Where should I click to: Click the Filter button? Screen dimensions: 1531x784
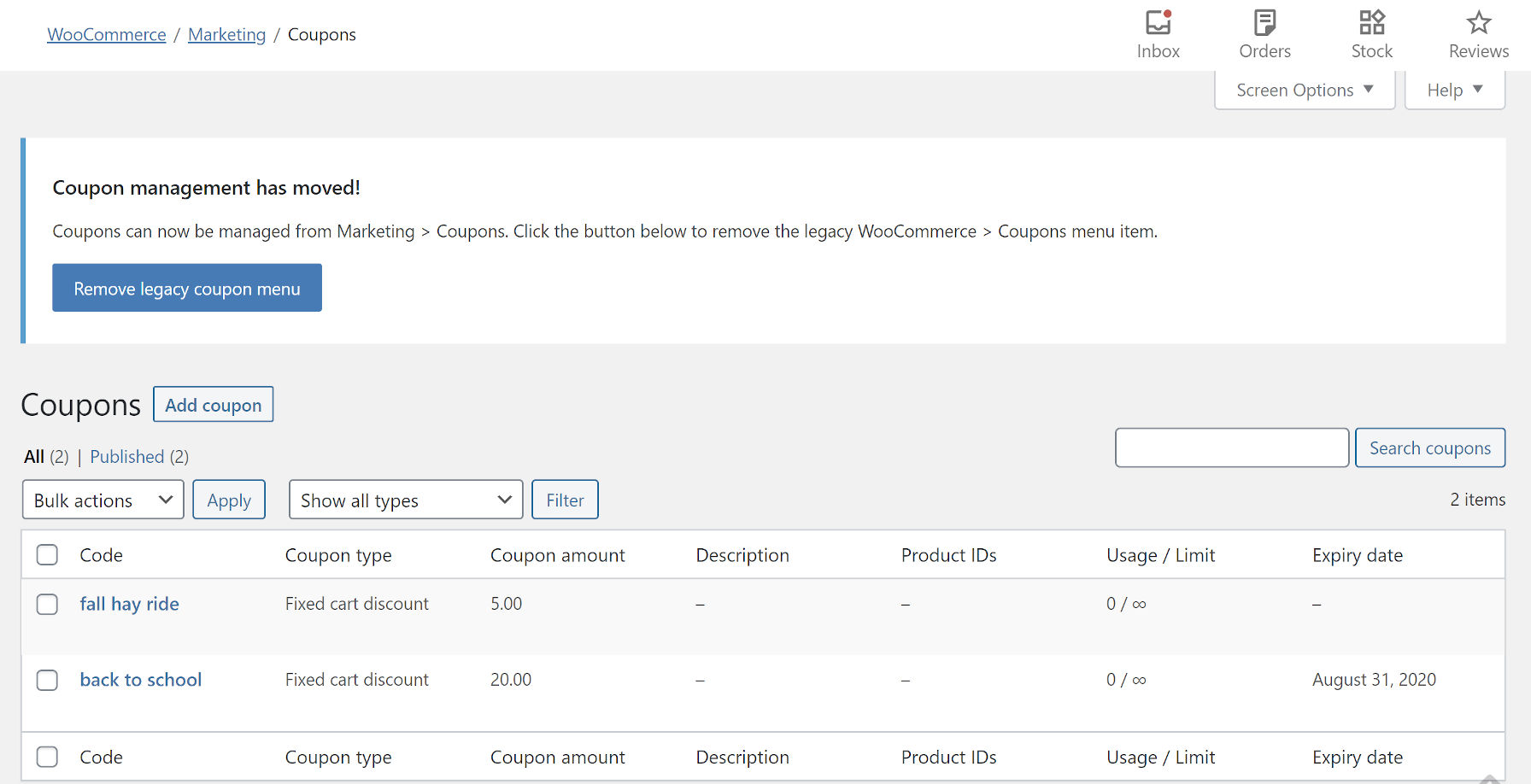click(565, 500)
